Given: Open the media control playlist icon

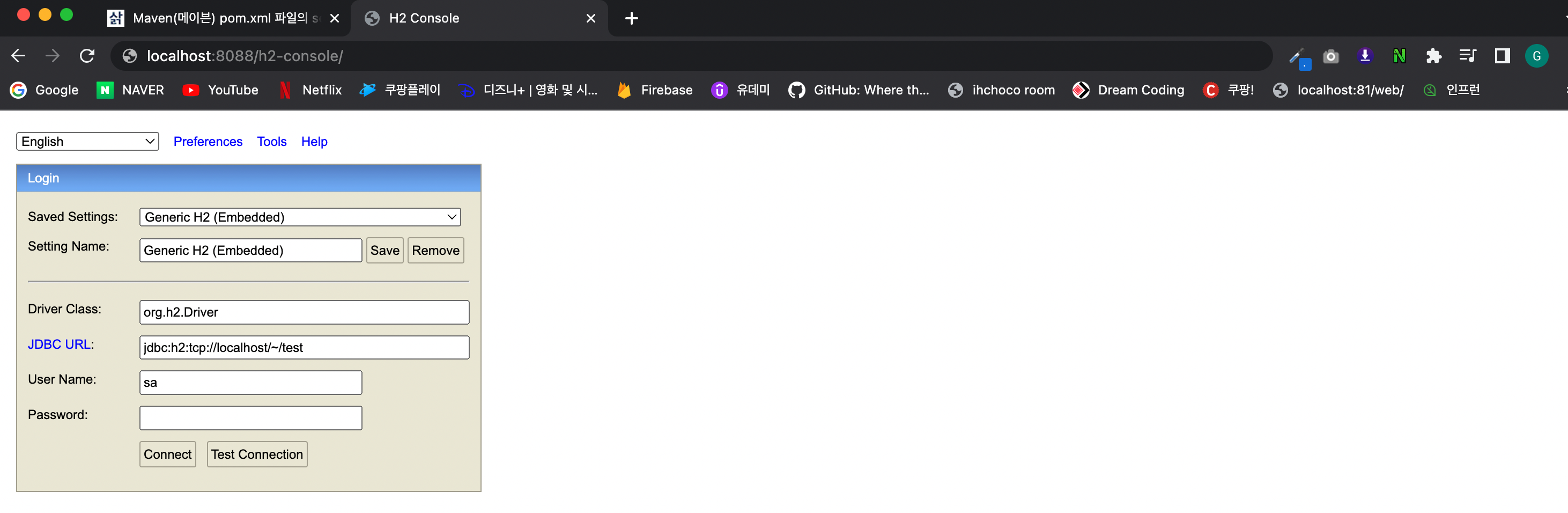Looking at the screenshot, I should [x=1468, y=56].
